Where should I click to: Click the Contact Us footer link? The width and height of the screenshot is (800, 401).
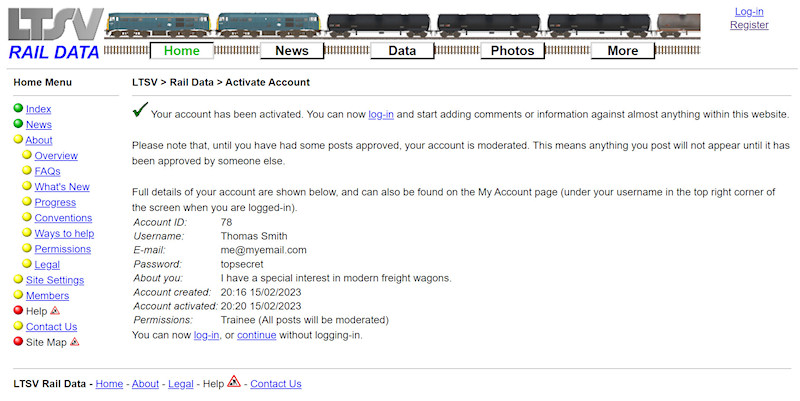tap(275, 384)
